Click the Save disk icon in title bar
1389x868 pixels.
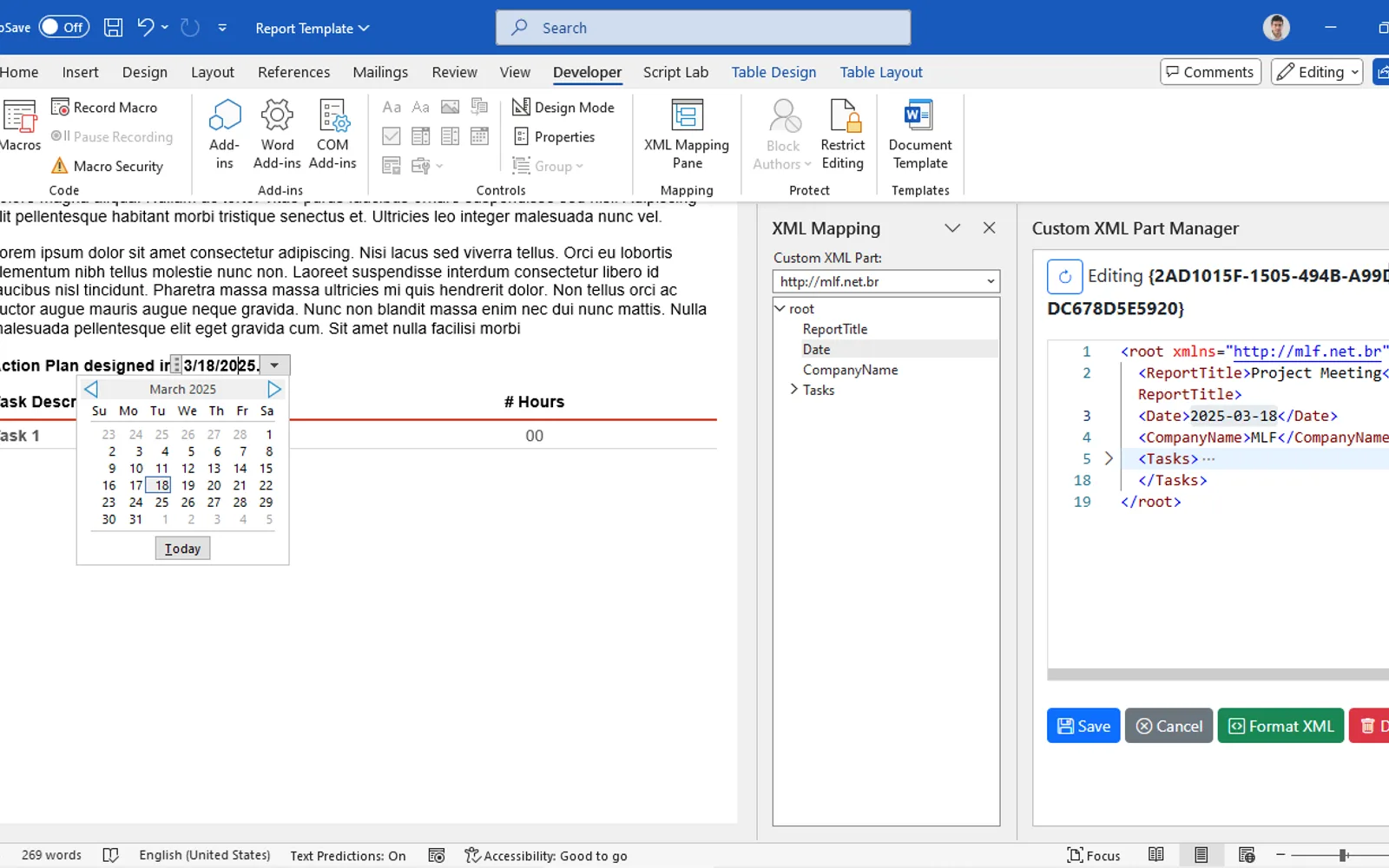113,28
